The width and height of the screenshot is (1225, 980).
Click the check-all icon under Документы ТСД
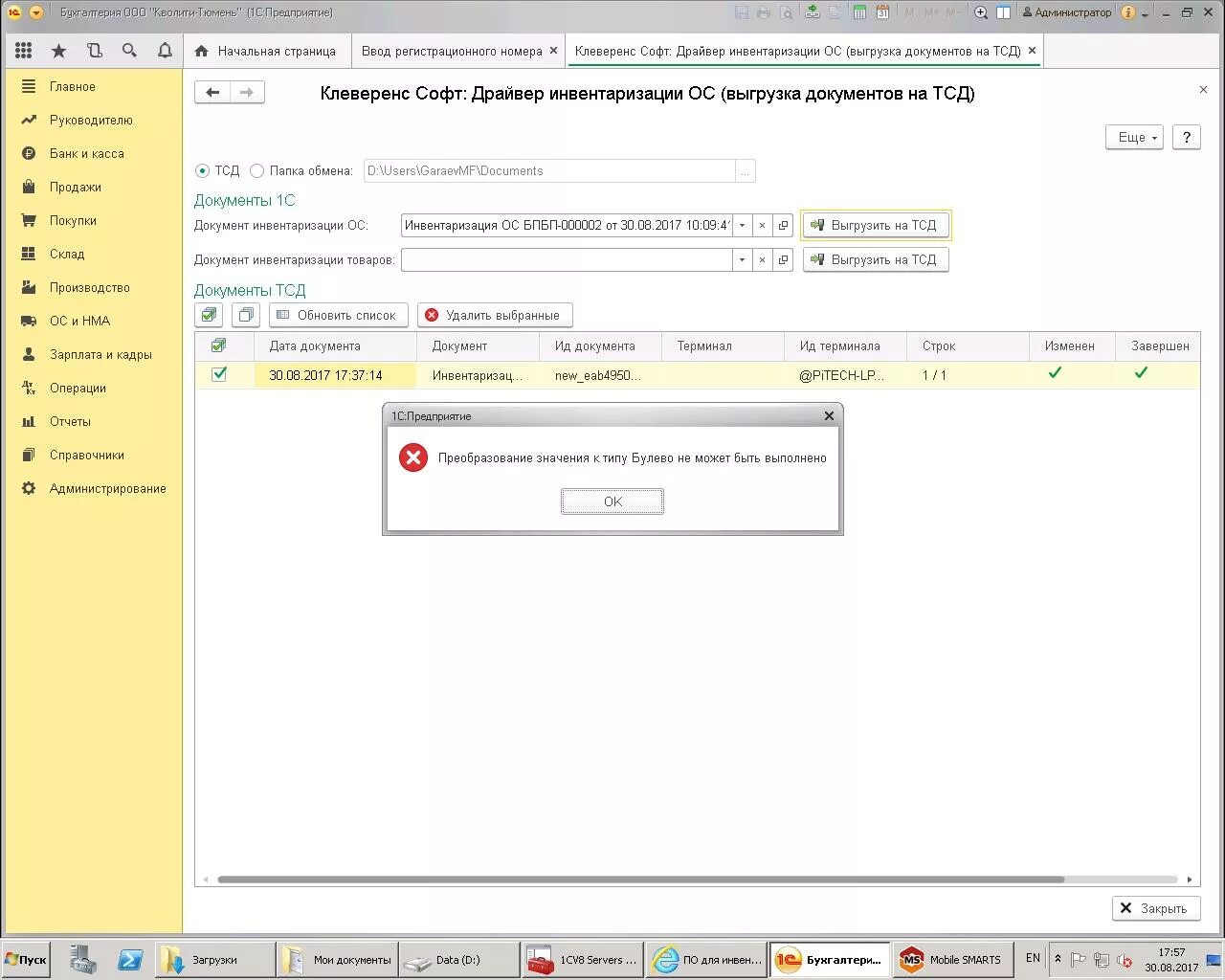209,315
